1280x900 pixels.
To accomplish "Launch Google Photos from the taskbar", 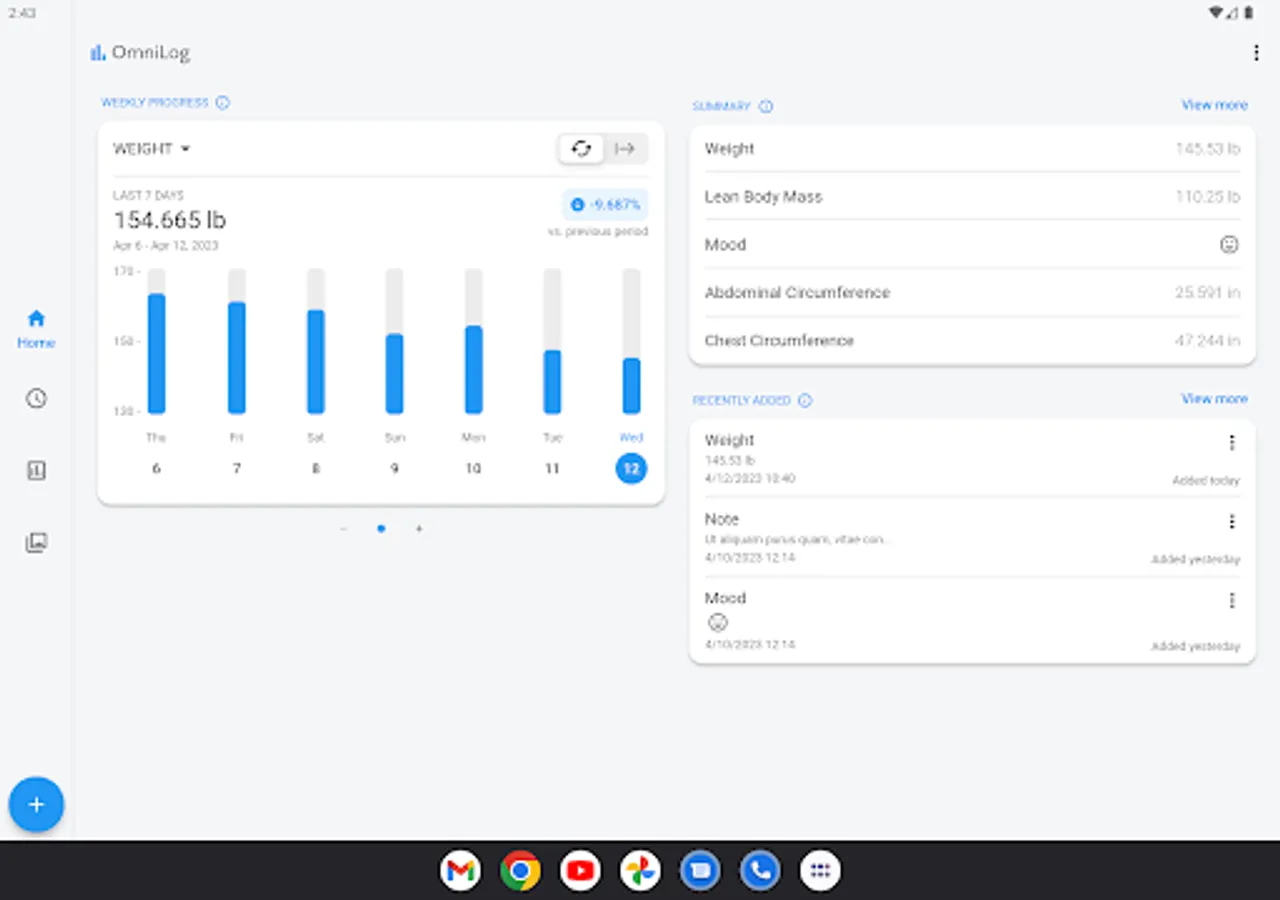I will [x=640, y=871].
